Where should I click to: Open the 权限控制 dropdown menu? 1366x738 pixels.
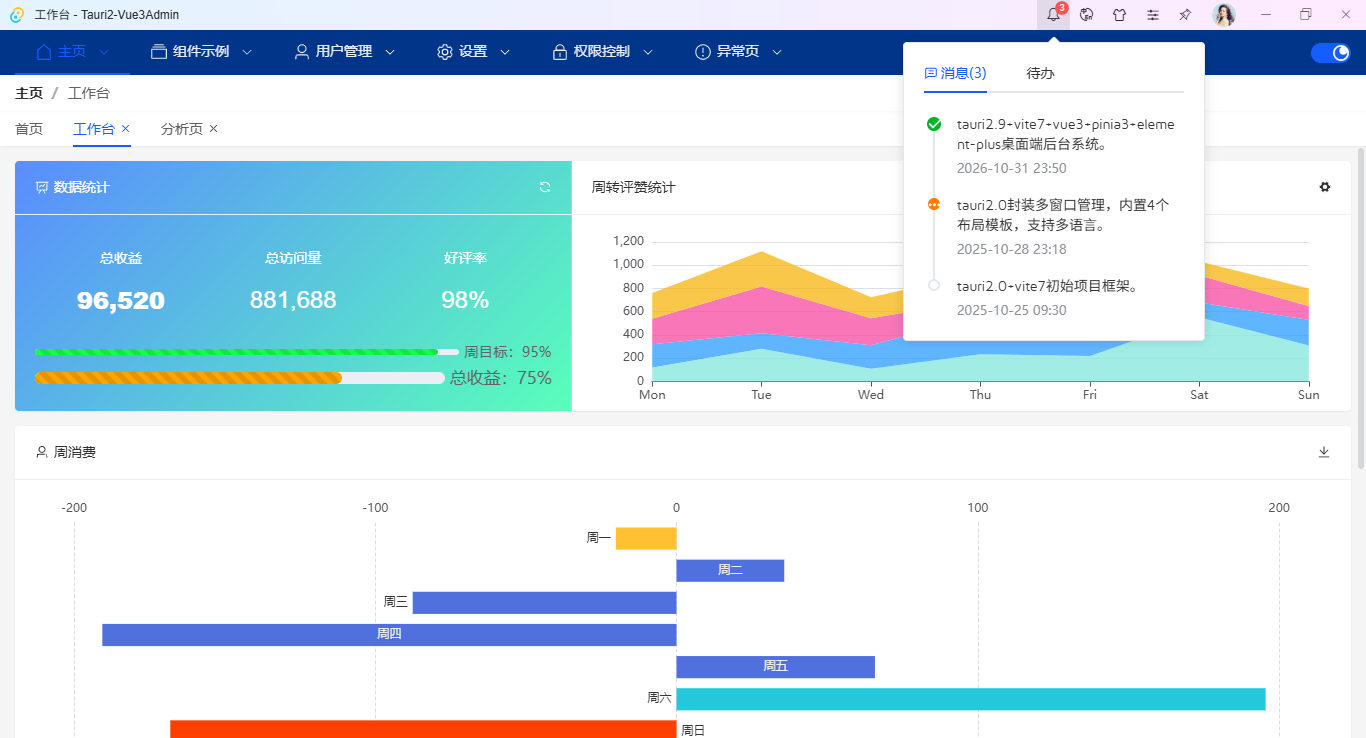602,52
